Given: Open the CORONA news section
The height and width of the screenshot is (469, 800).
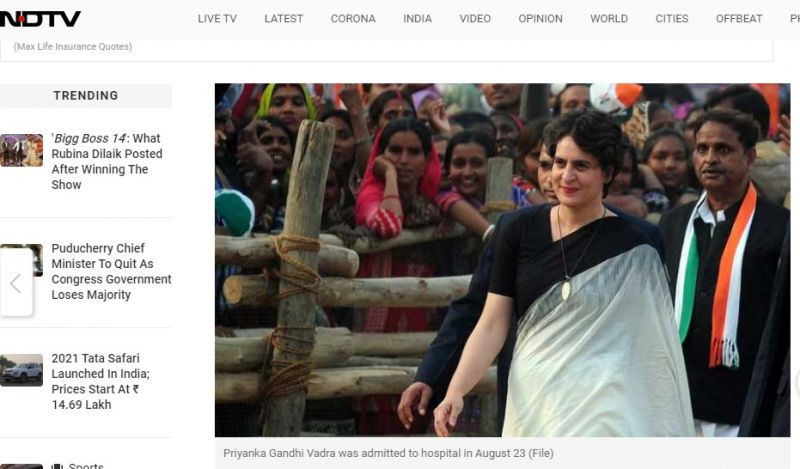Looking at the screenshot, I should point(353,19).
